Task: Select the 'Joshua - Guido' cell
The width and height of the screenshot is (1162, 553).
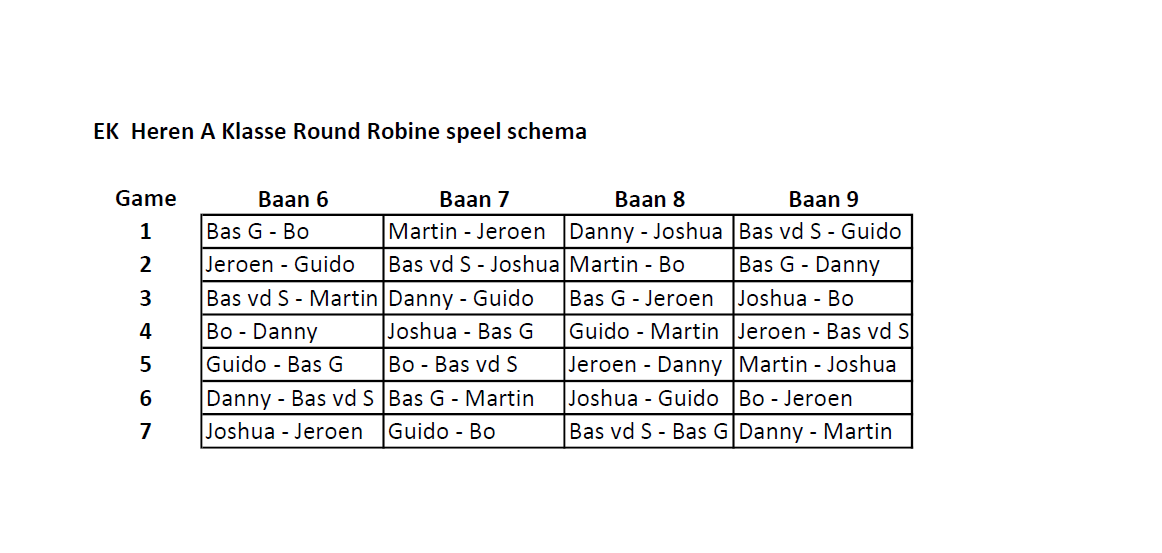Action: (648, 398)
